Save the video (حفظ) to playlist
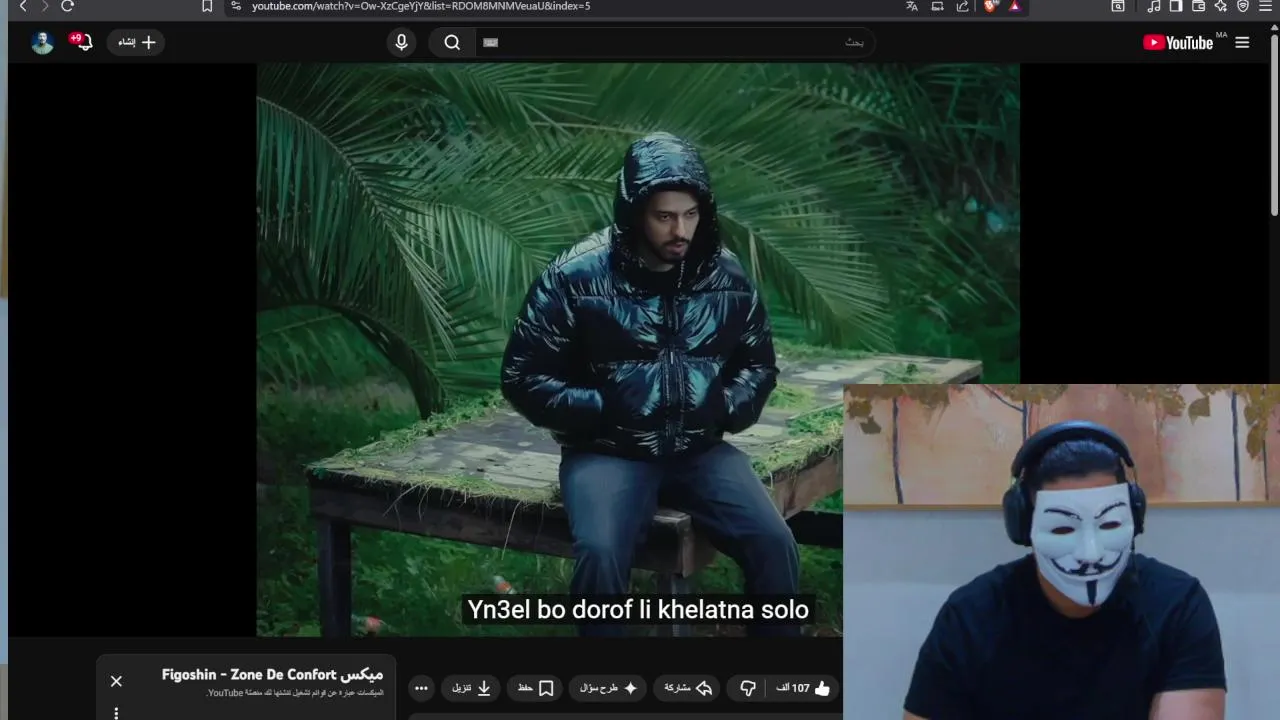This screenshot has width=1280, height=720. [x=536, y=688]
